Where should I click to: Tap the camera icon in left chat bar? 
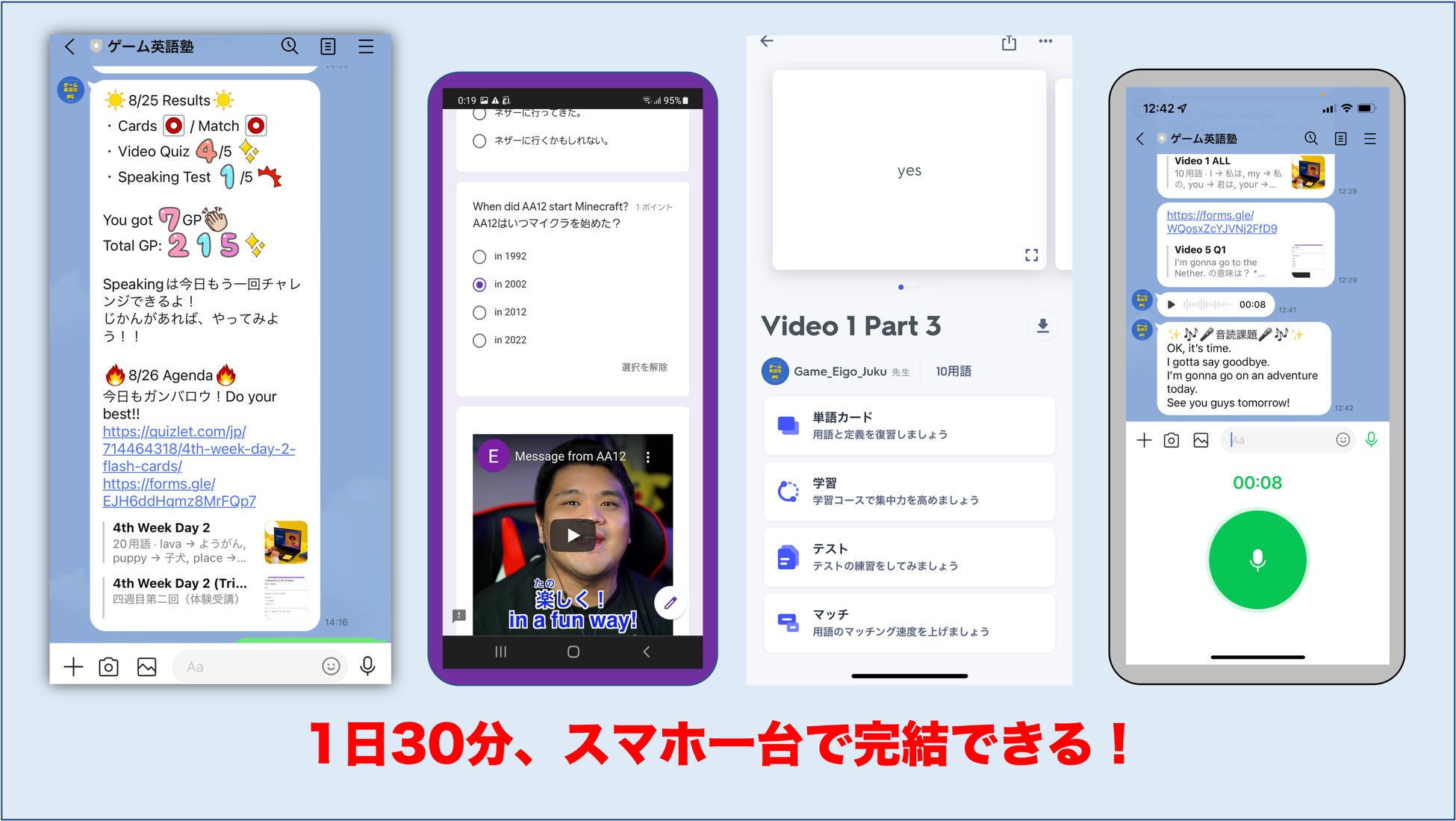click(x=108, y=666)
